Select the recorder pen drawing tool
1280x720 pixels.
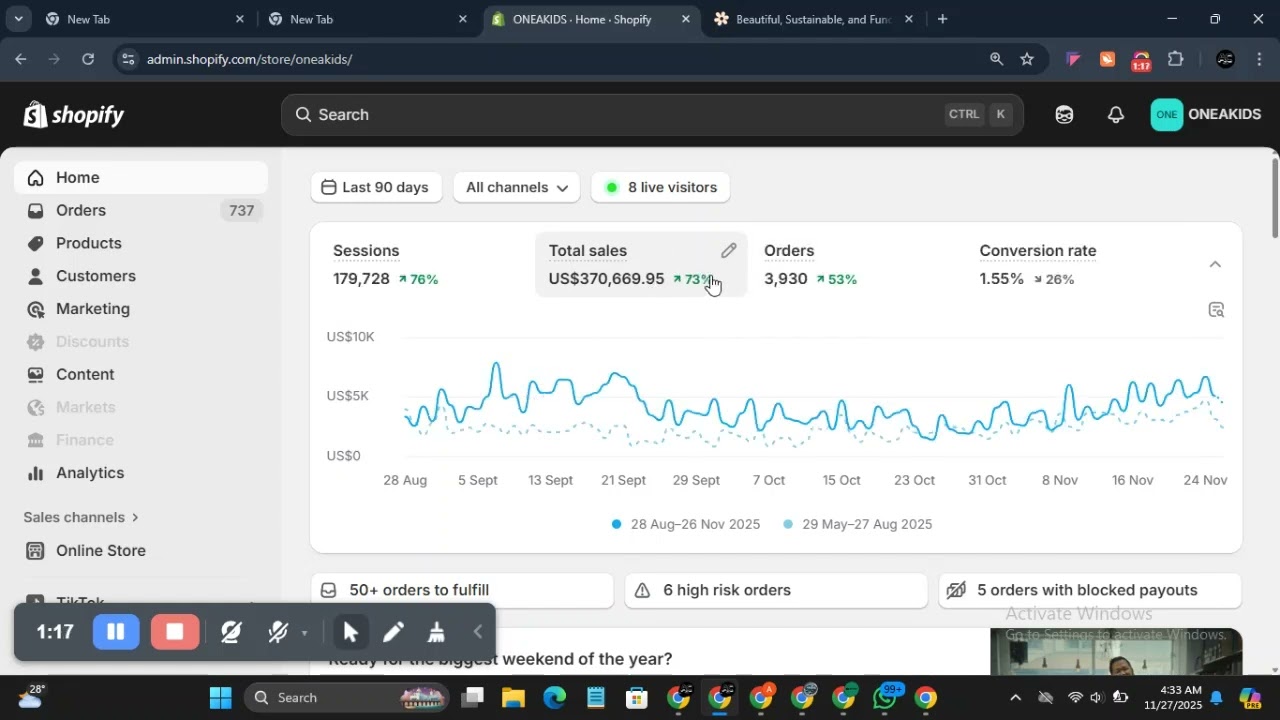point(393,631)
